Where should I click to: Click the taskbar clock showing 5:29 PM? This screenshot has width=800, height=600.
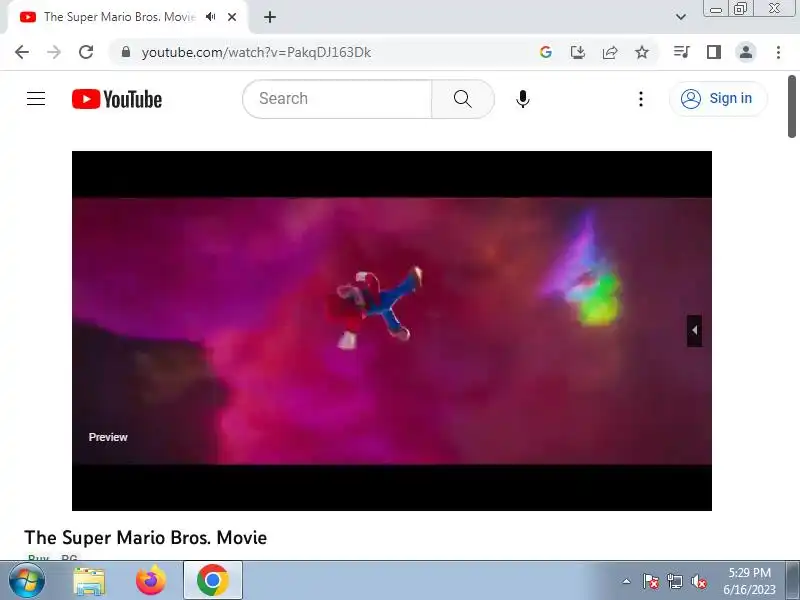click(749, 581)
